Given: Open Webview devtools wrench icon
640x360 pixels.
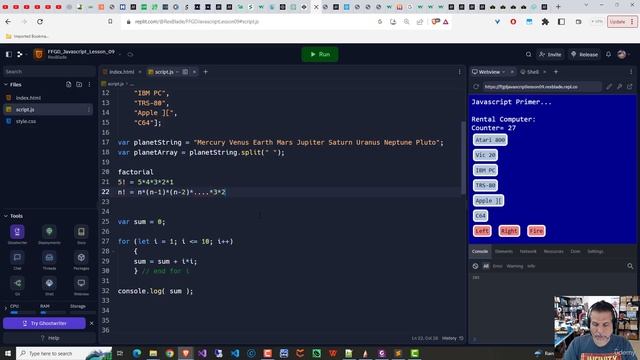Looking at the screenshot, I should (619, 87).
